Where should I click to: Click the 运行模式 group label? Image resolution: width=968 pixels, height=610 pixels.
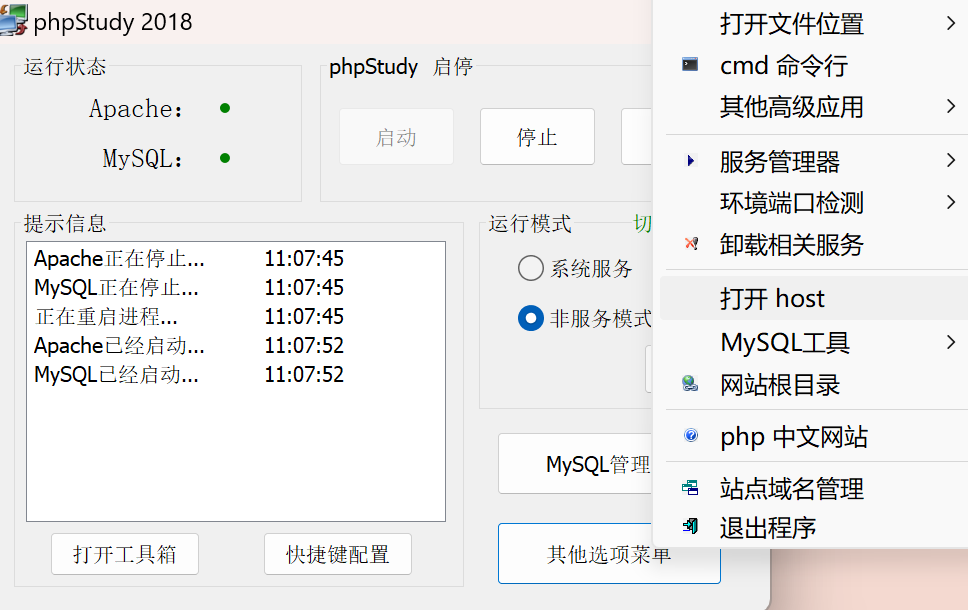[x=530, y=223]
